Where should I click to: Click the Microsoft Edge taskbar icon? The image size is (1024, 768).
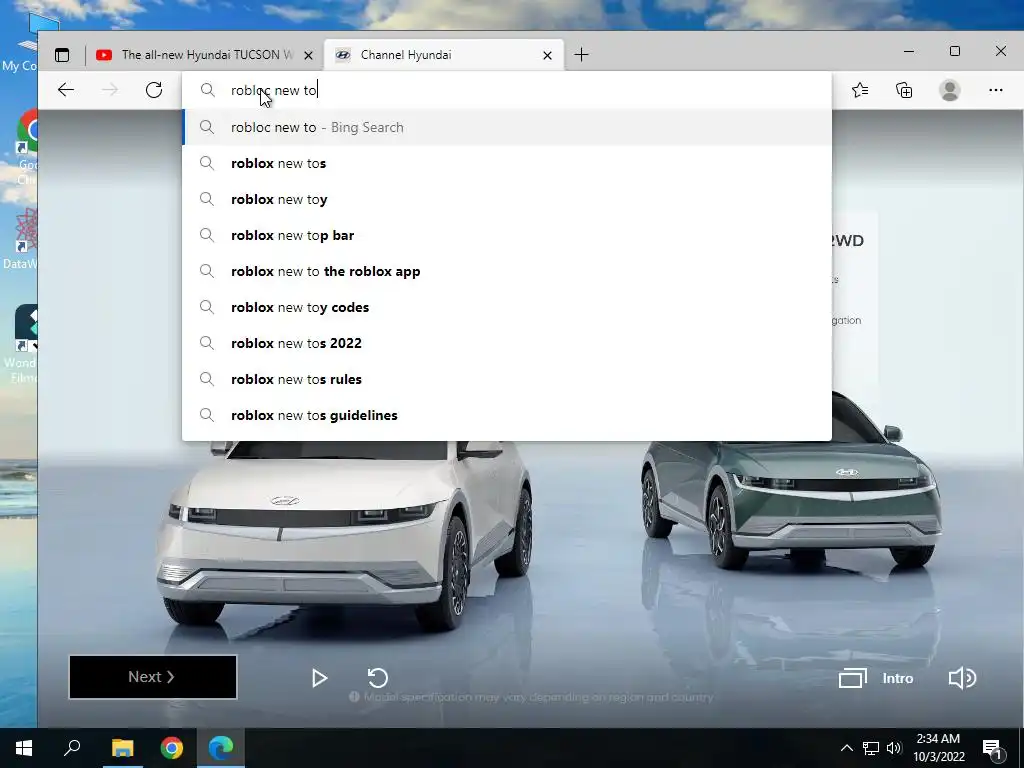pos(221,748)
